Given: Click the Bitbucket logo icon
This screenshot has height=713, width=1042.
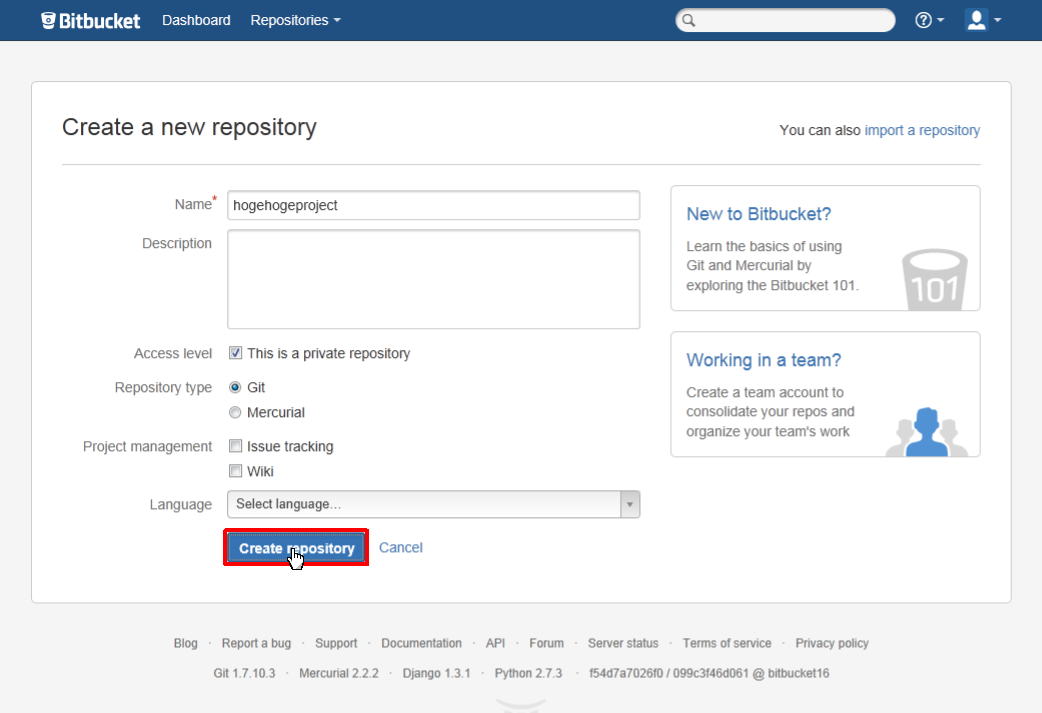Looking at the screenshot, I should pyautogui.click(x=49, y=20).
